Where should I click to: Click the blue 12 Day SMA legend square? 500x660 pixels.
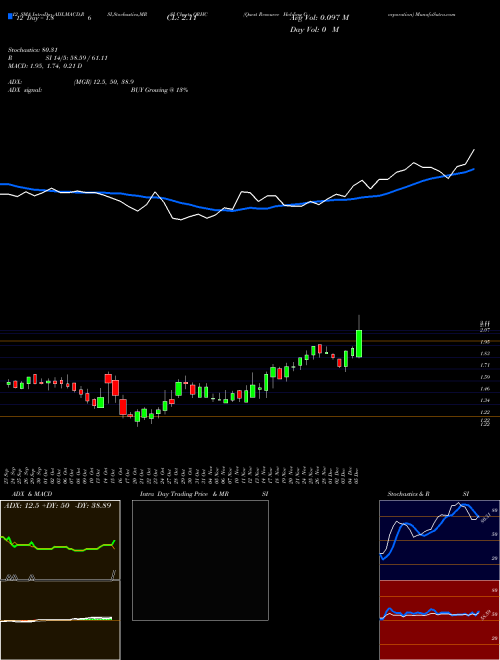point(11,17)
